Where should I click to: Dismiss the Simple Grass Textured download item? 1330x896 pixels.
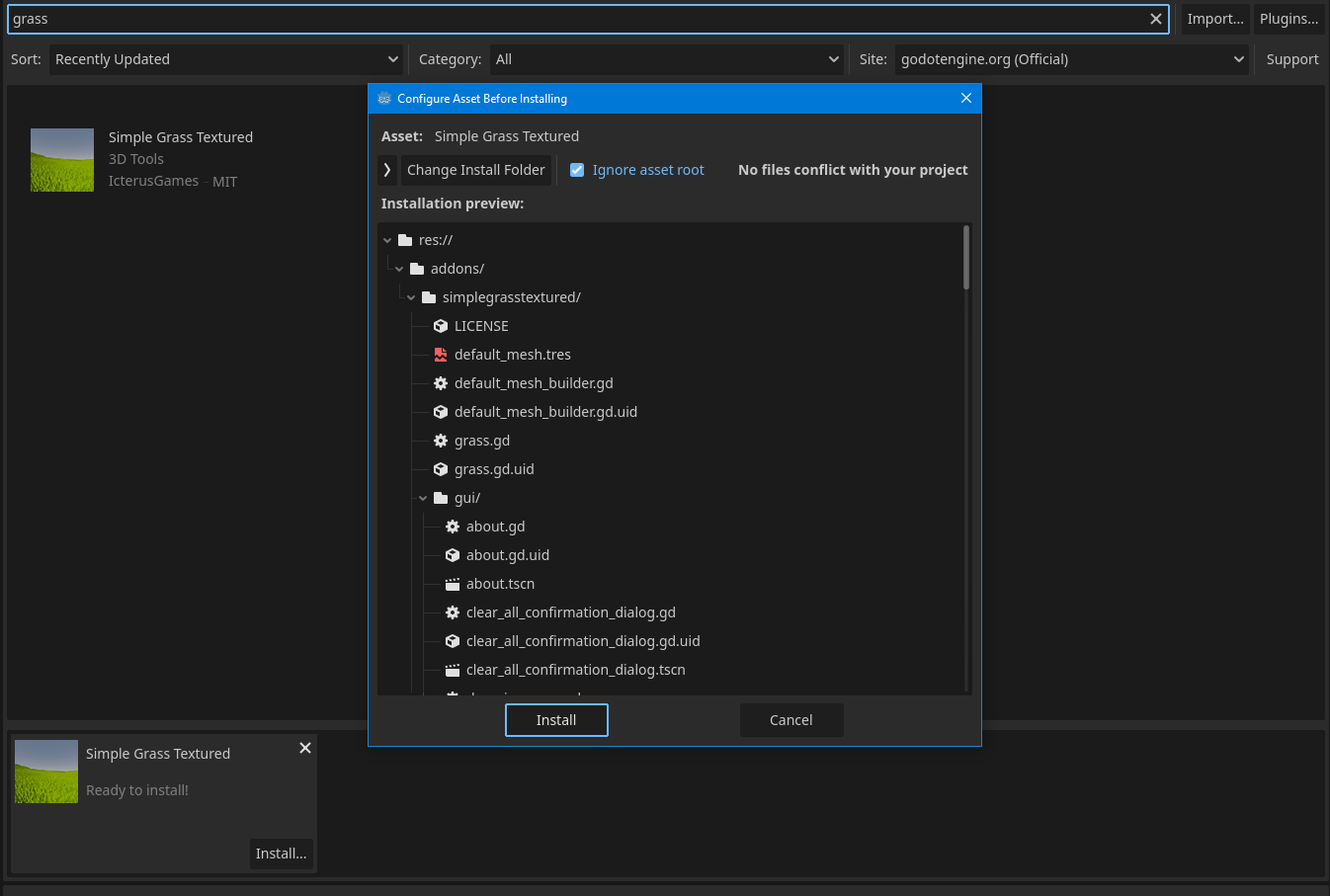(x=305, y=748)
